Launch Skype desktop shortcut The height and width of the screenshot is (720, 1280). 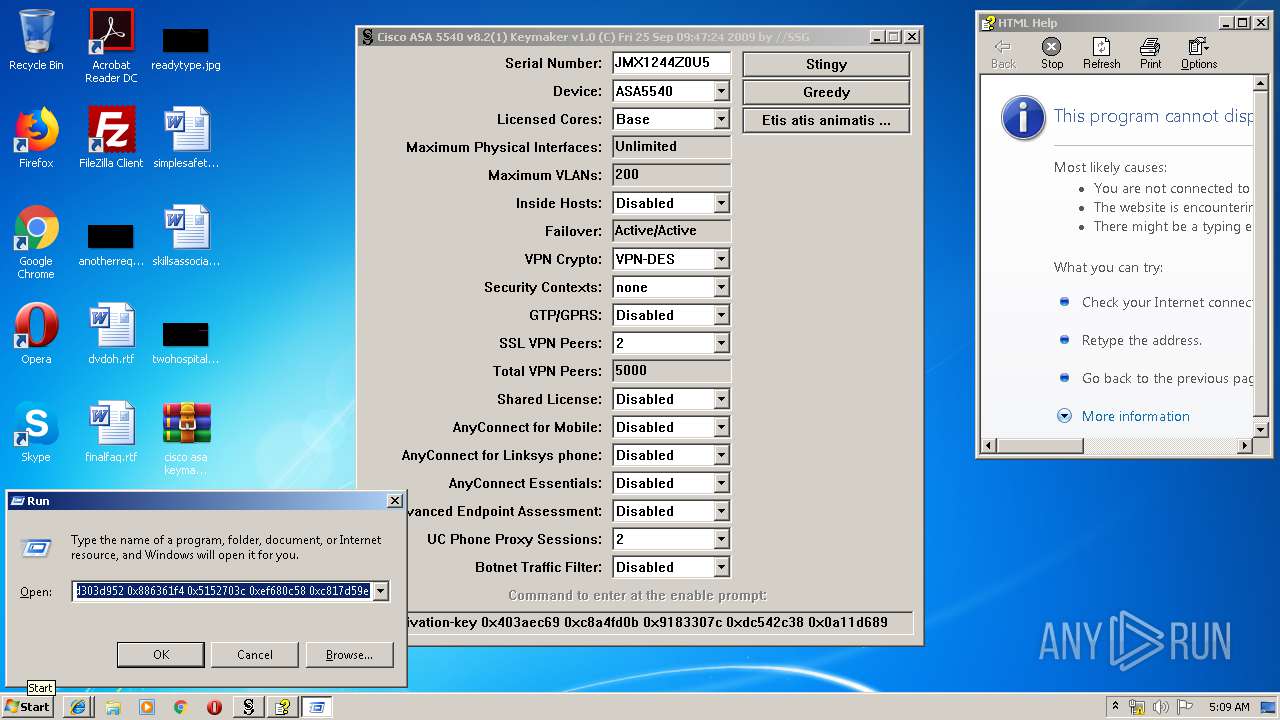coord(36,432)
